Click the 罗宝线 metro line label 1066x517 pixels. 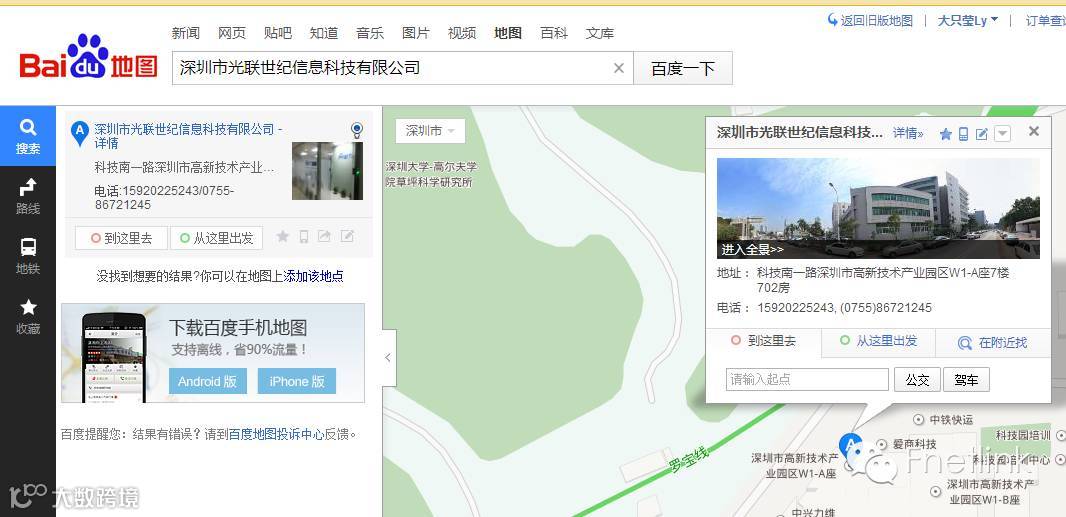click(688, 459)
